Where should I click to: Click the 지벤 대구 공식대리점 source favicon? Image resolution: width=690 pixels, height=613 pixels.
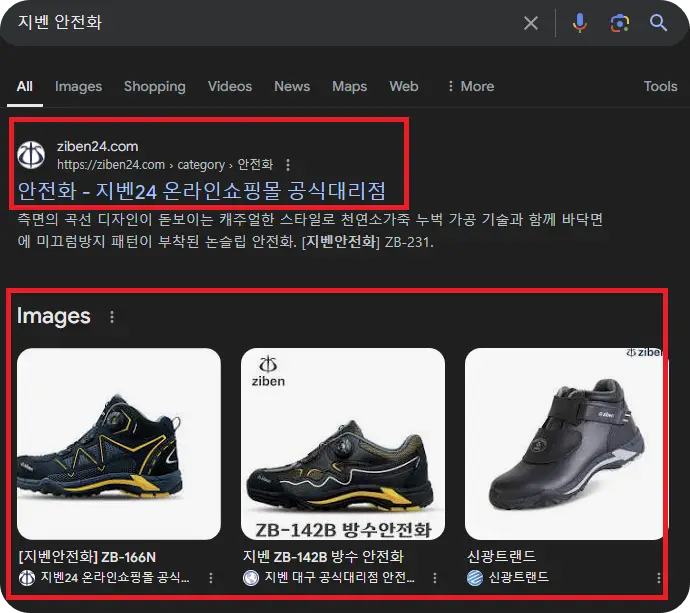point(251,578)
